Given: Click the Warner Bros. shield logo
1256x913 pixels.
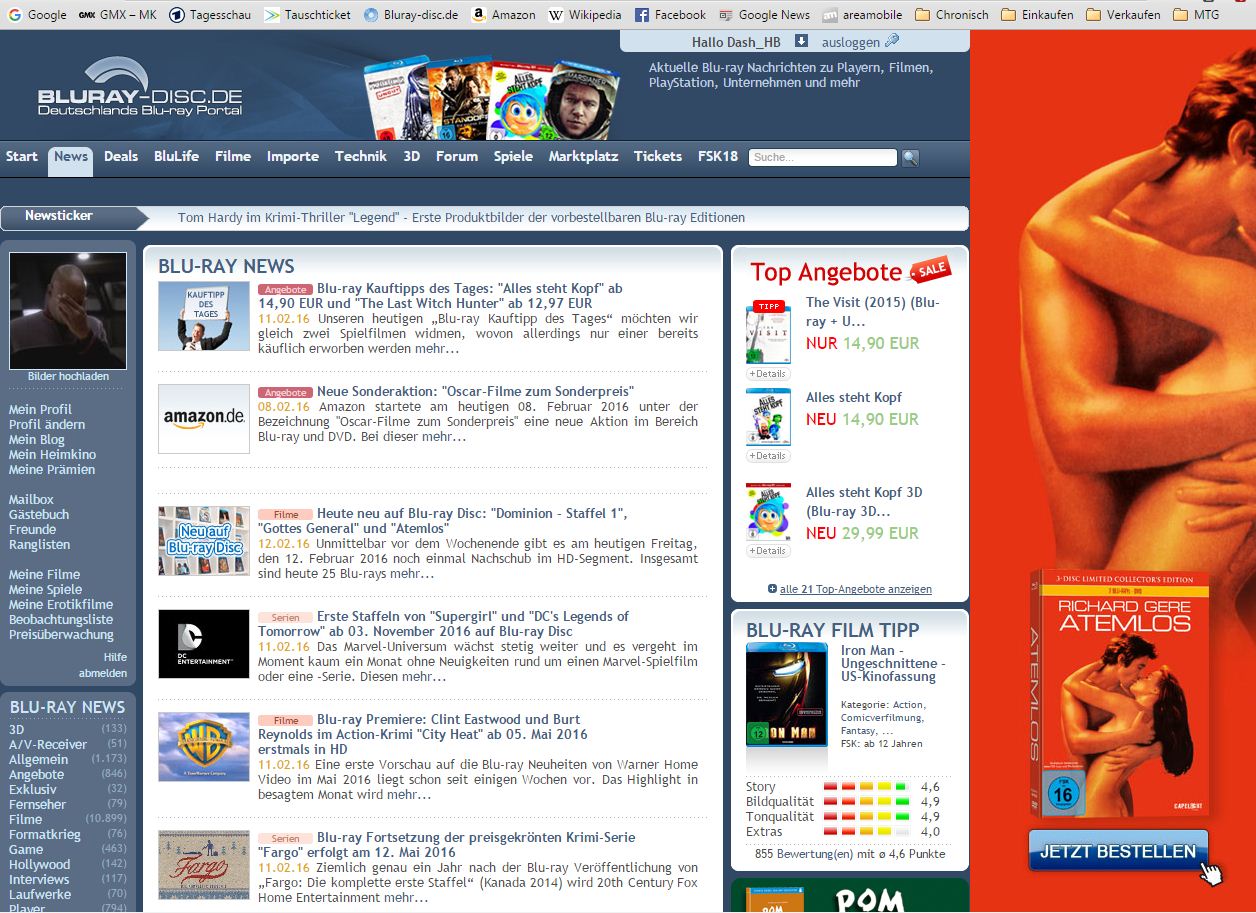Looking at the screenshot, I should coord(204,747).
